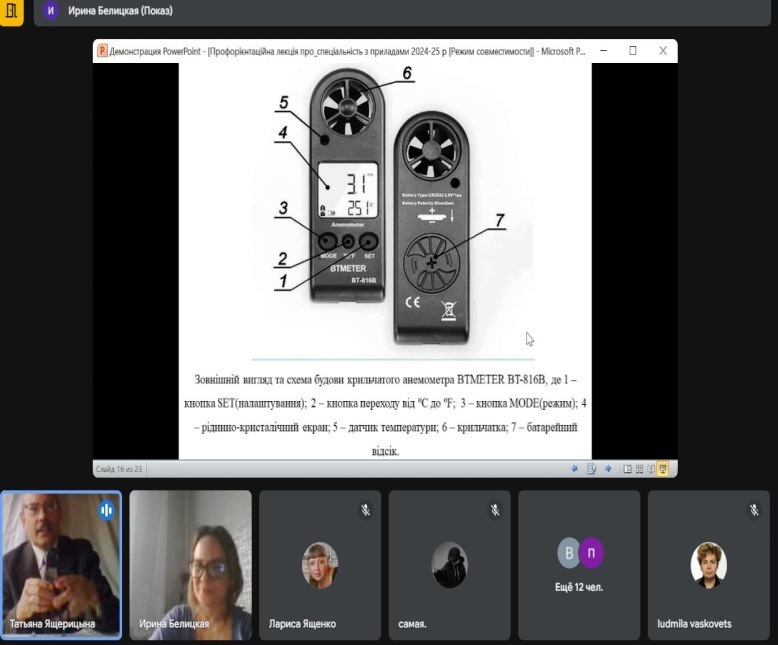778x645 pixels.
Task: Select the Slide Show view icon
Action: [663, 469]
